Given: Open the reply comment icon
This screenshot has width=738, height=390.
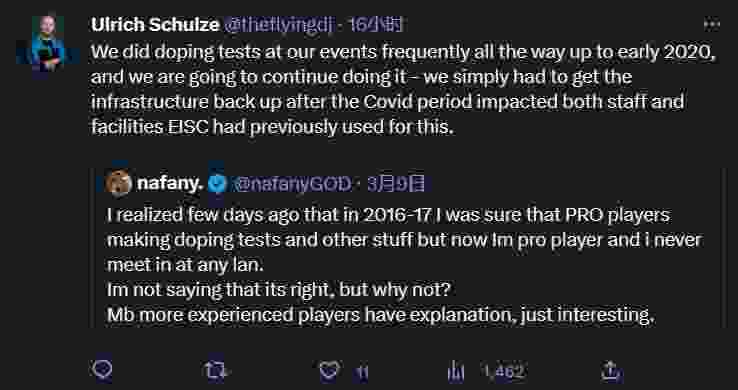Looking at the screenshot, I should pyautogui.click(x=102, y=371).
